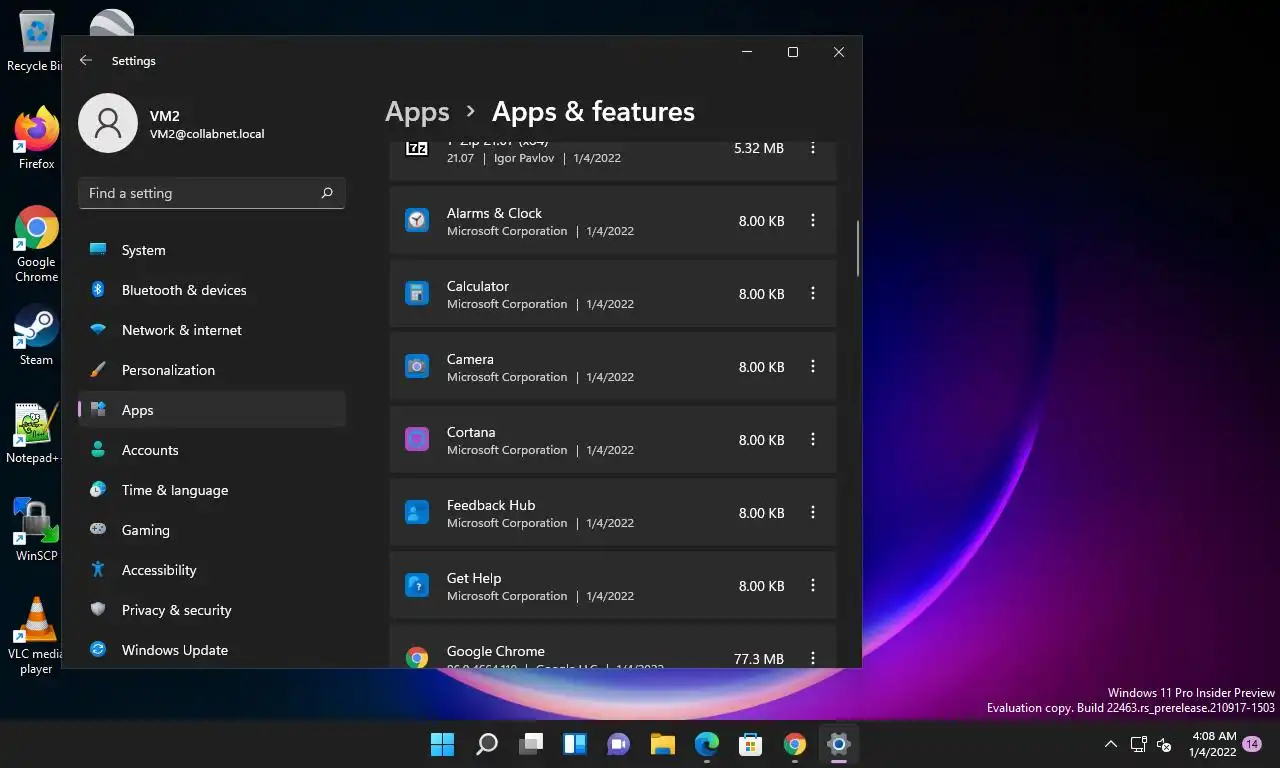Click the Cortana app icon in list
Screen dimensions: 1280x768
pos(417,439)
